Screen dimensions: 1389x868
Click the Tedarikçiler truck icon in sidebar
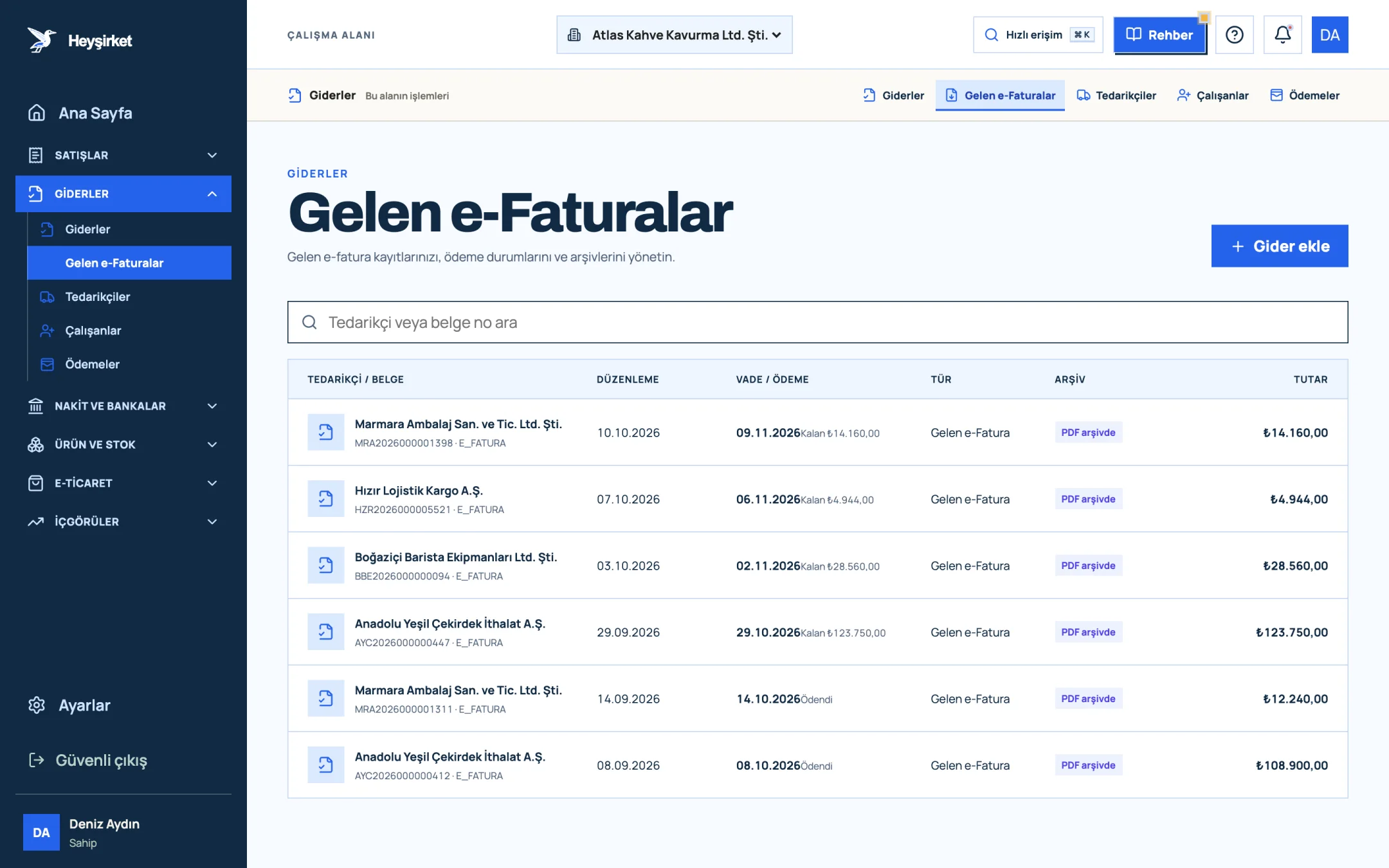(x=47, y=296)
